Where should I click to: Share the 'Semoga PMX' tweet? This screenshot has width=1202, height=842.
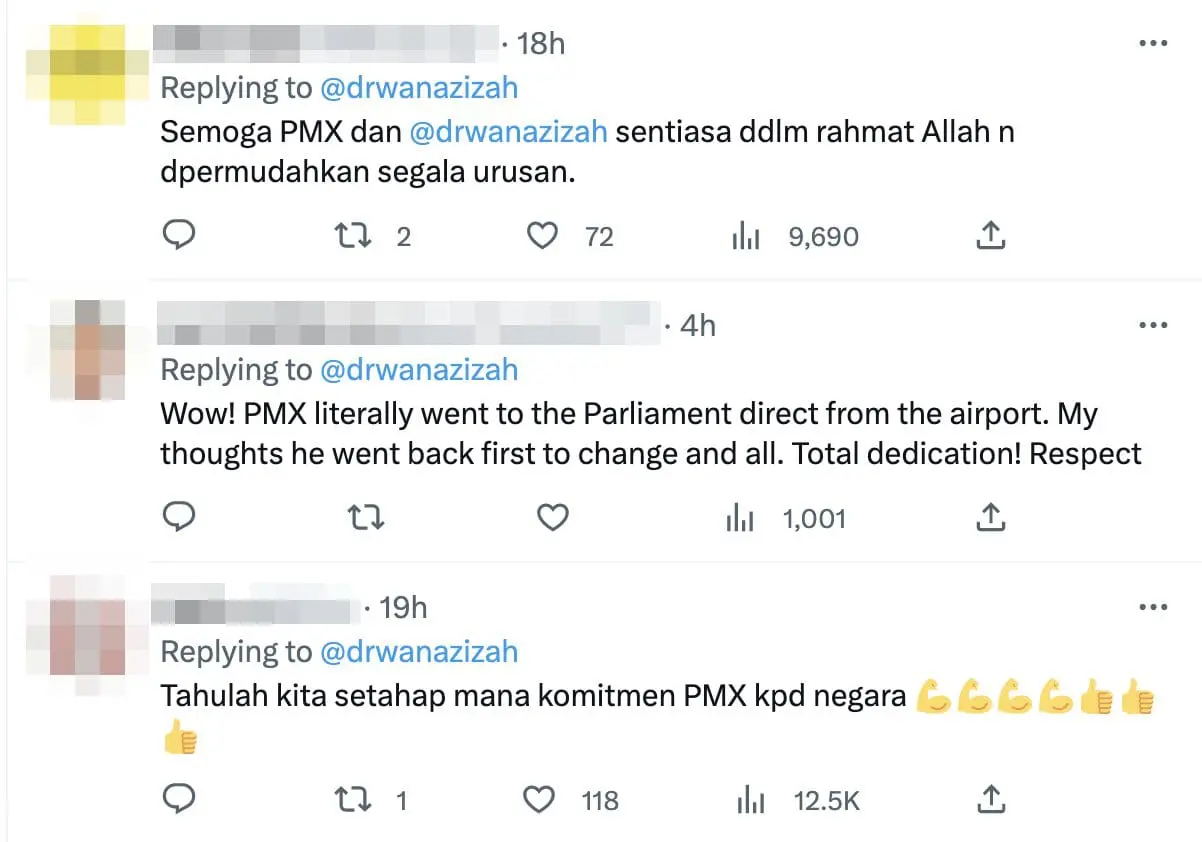pyautogui.click(x=989, y=236)
